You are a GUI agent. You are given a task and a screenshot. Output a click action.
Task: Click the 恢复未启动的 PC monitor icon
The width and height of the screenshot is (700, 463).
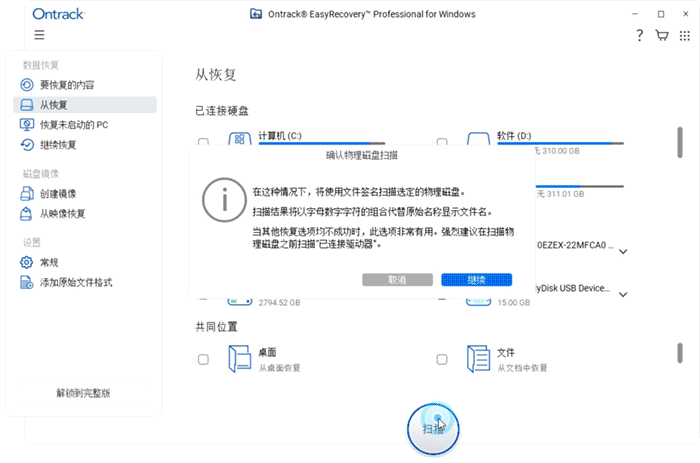point(27,125)
